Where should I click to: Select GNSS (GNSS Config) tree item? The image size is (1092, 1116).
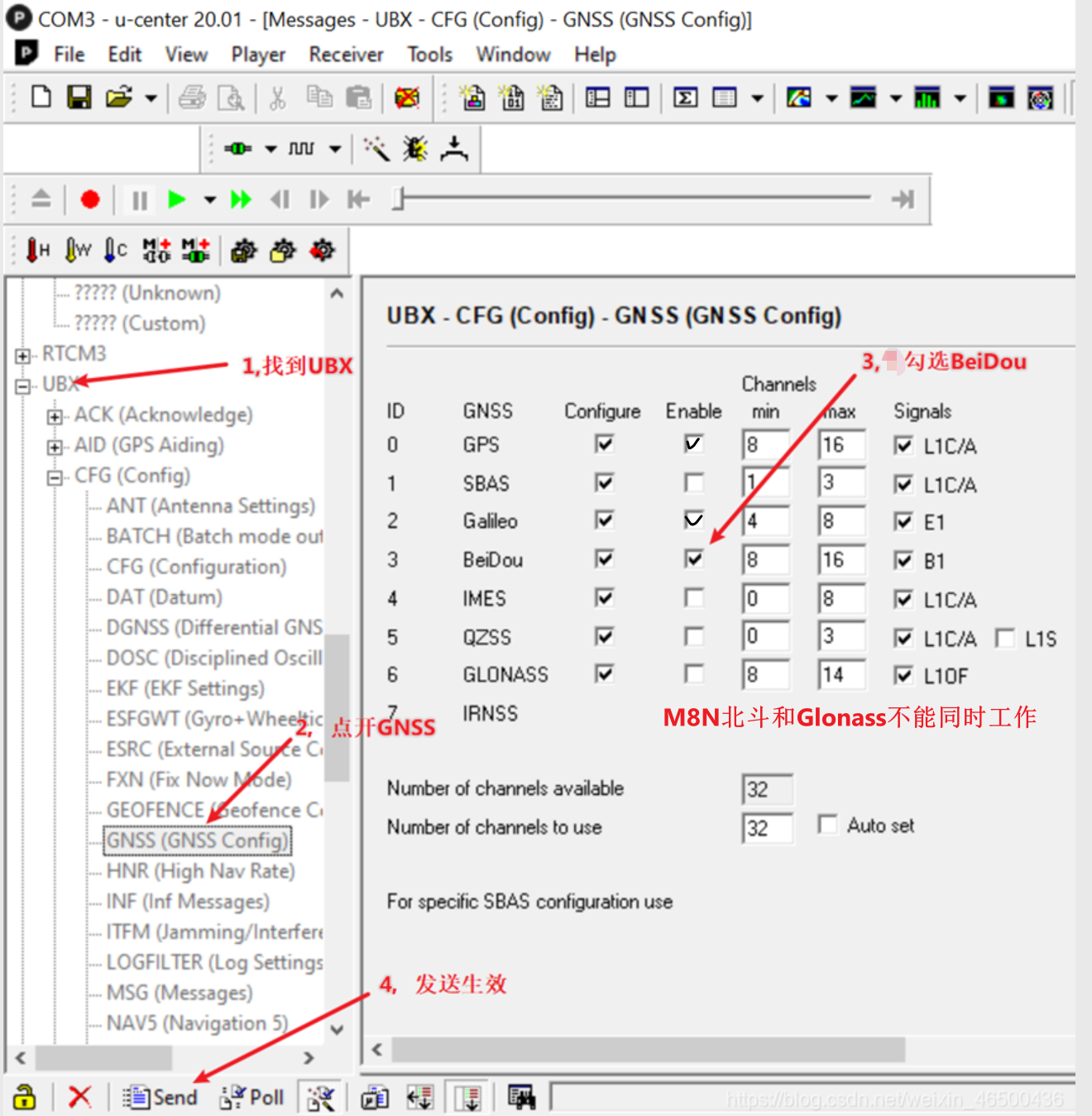197,841
